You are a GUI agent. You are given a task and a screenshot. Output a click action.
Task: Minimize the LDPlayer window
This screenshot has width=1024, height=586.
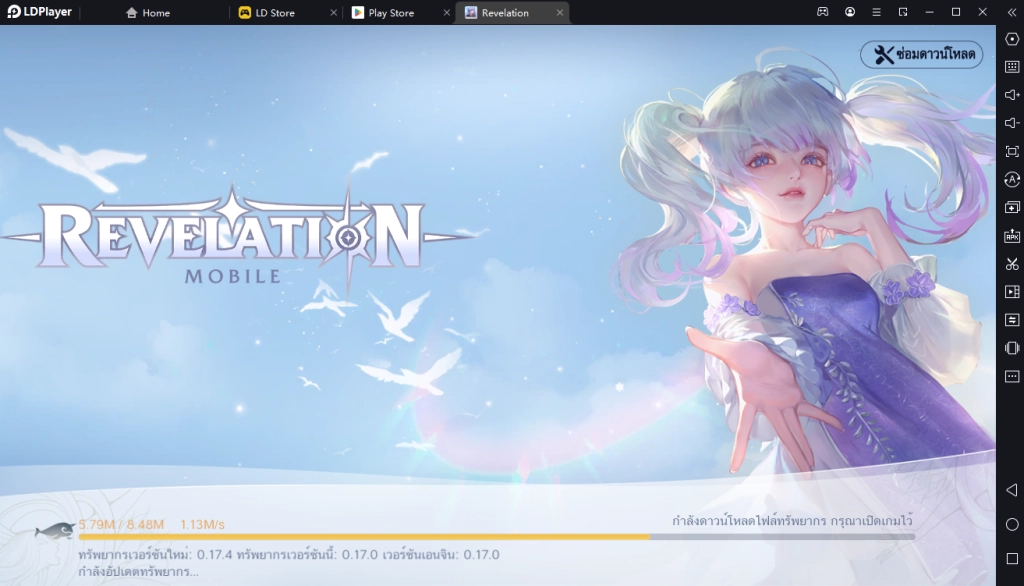[x=929, y=12]
